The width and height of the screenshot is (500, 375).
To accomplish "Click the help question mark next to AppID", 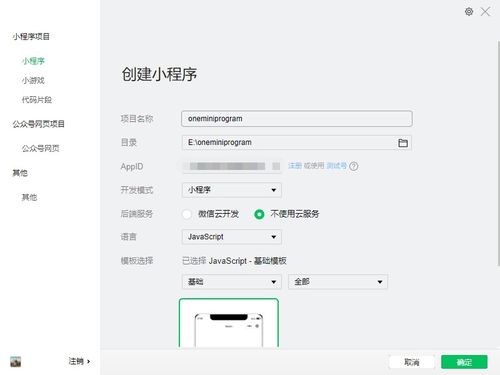I will [354, 166].
